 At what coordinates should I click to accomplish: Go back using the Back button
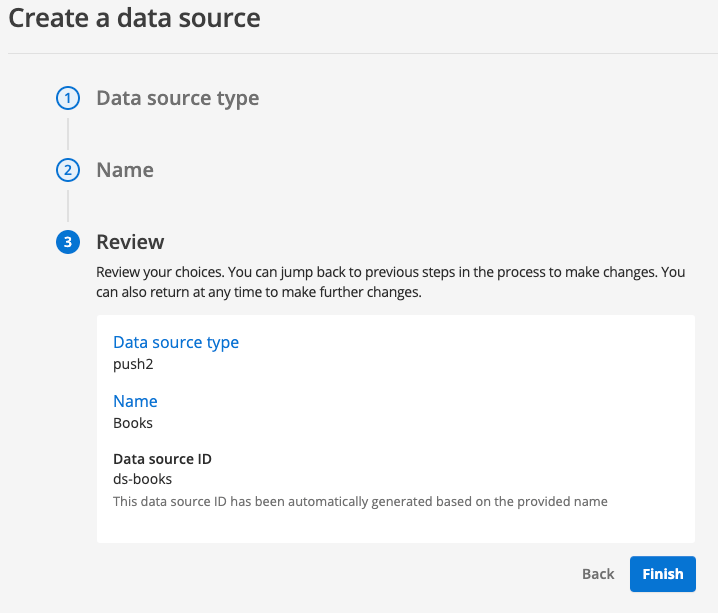598,574
